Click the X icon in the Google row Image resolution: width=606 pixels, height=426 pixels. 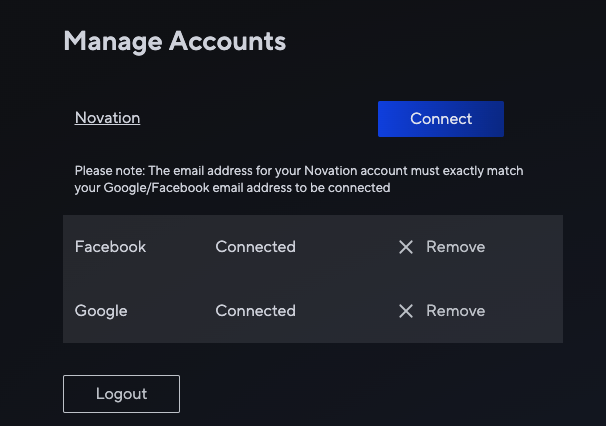tap(406, 311)
